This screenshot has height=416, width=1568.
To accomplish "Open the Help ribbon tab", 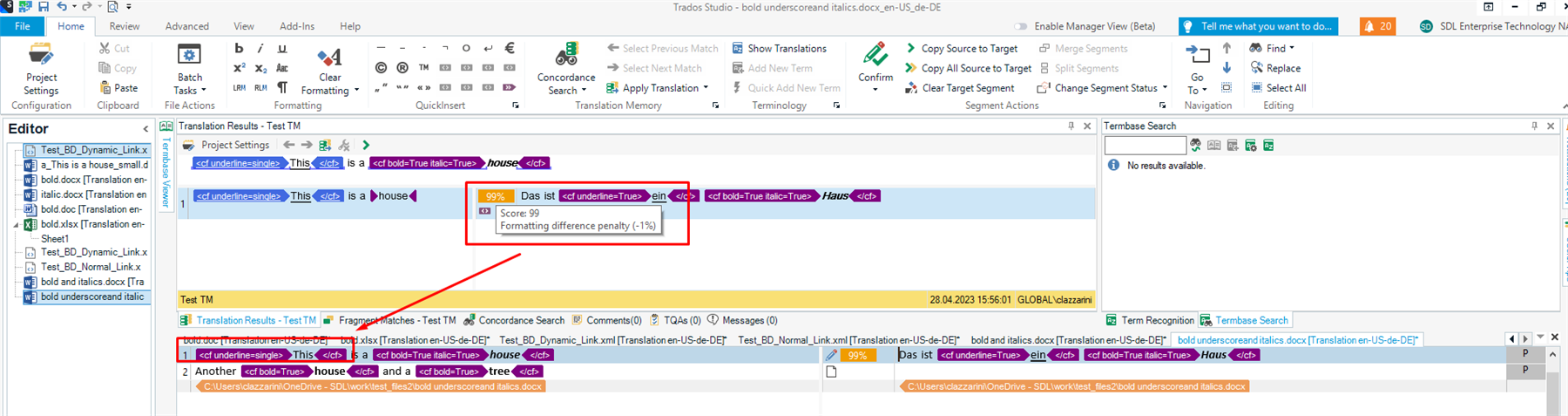I will [350, 26].
